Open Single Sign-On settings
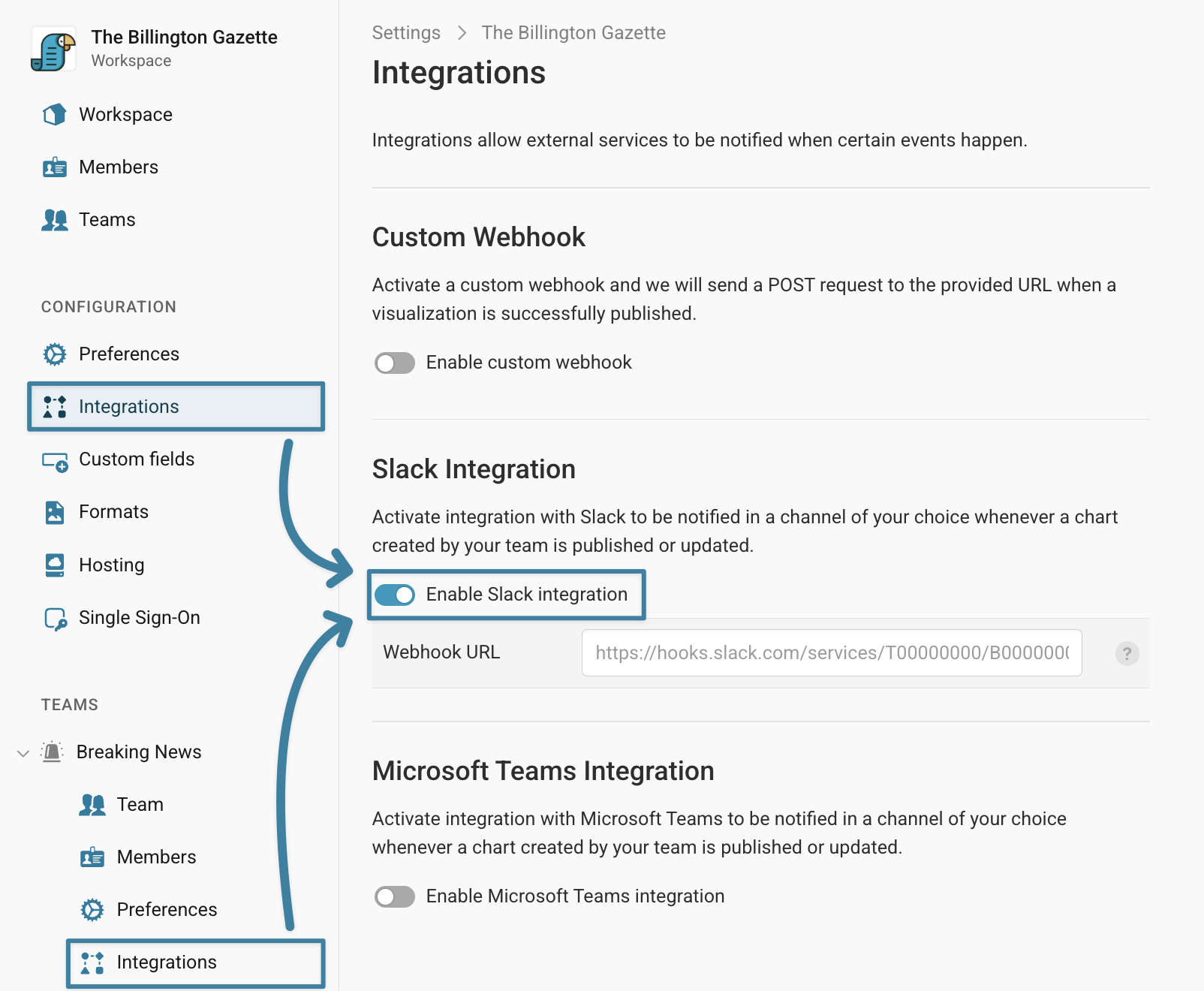This screenshot has height=991, width=1204. [x=140, y=618]
